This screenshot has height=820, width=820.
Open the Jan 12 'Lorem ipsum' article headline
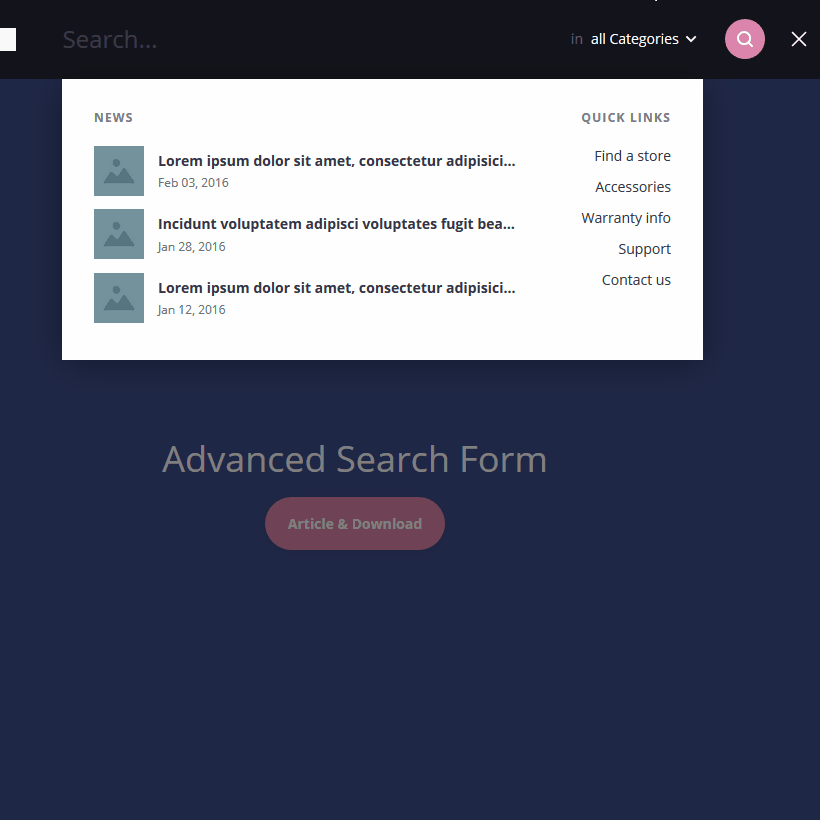pyautogui.click(x=336, y=287)
